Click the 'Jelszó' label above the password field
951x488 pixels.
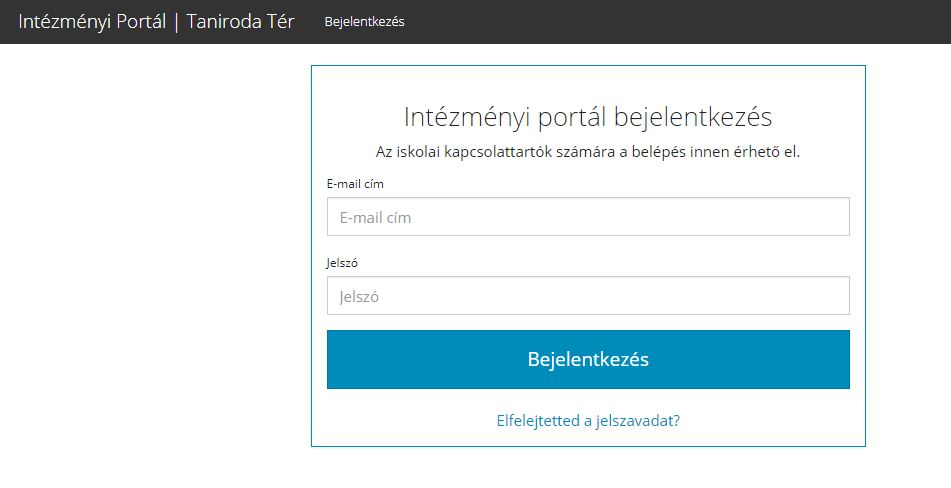342,263
